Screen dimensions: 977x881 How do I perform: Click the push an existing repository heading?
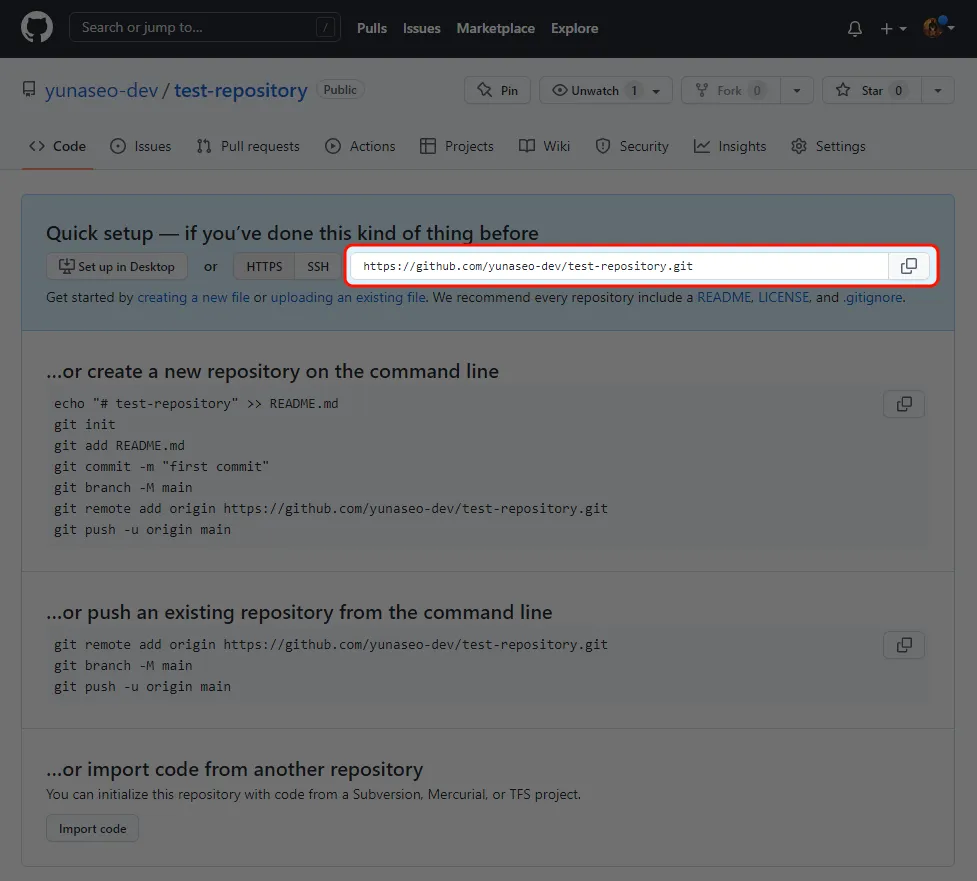[299, 612]
